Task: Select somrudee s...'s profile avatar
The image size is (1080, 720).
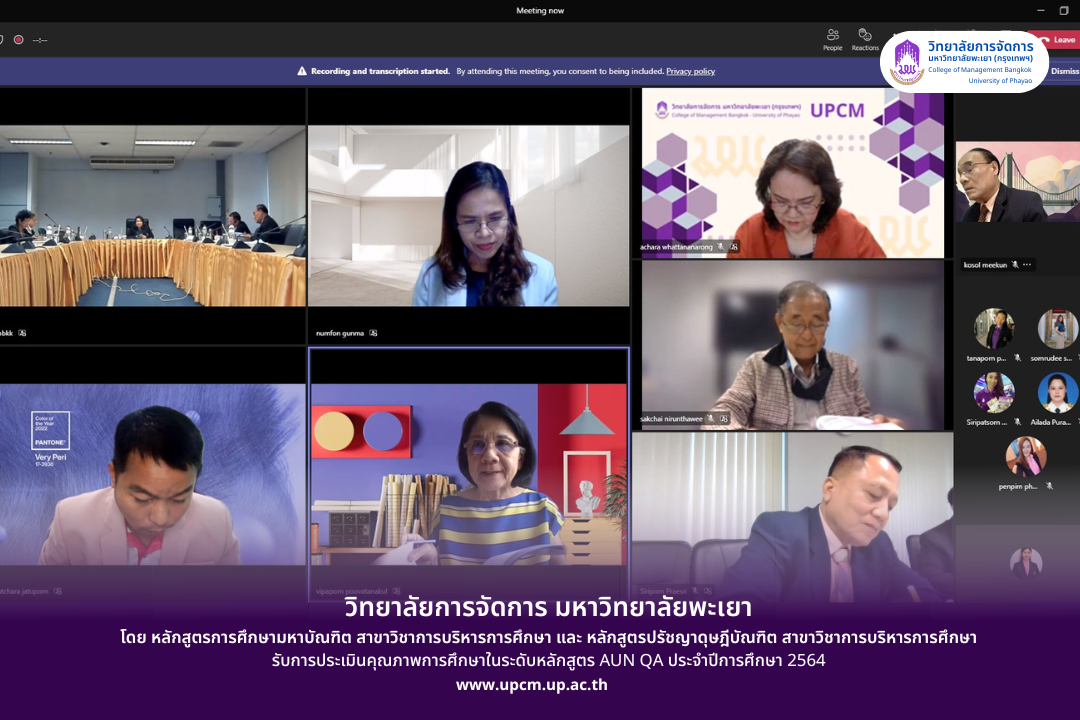Action: tap(1058, 329)
